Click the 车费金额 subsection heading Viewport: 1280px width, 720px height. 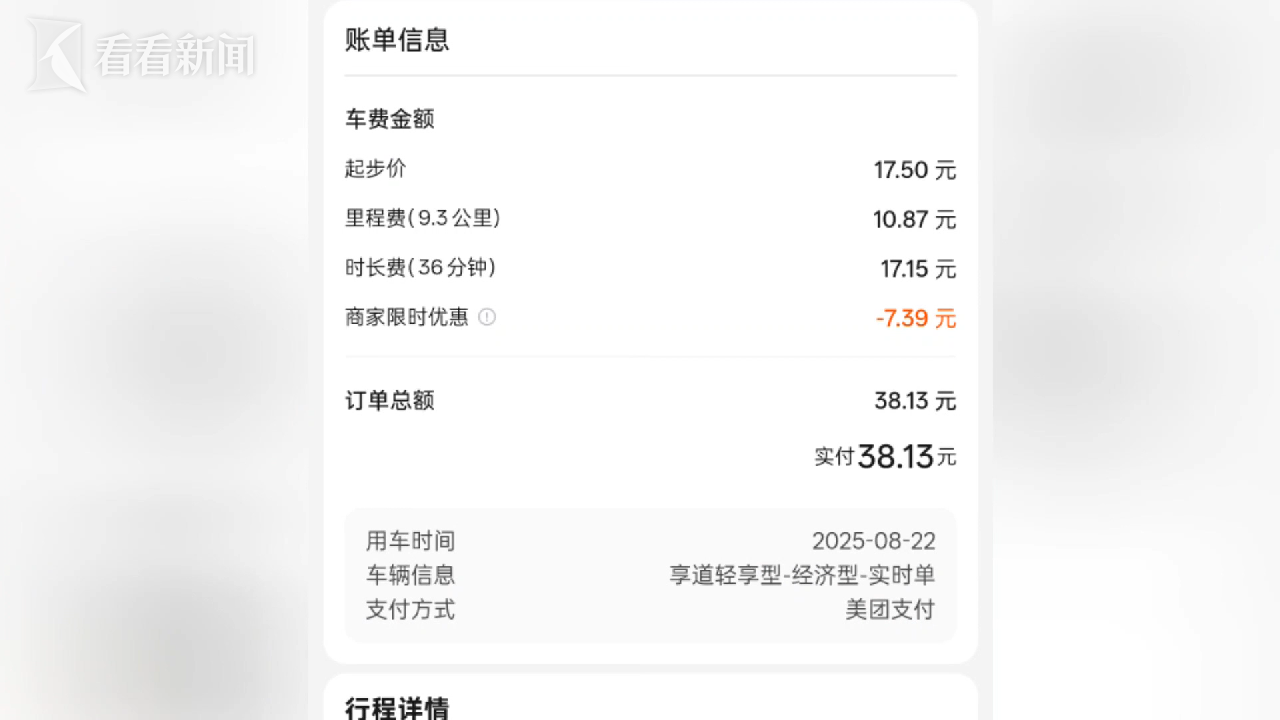(x=390, y=119)
